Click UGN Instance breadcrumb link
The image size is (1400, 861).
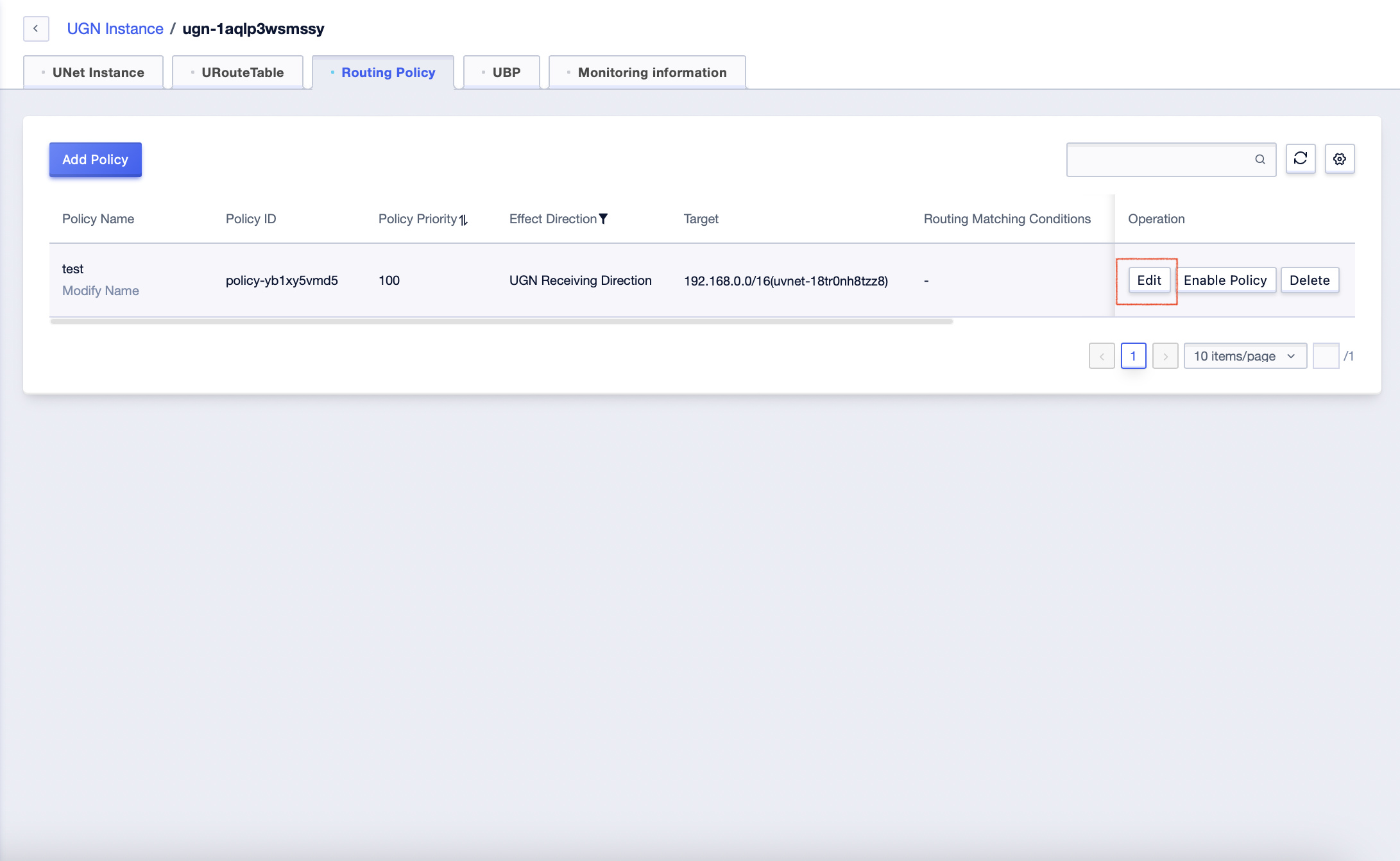pyautogui.click(x=115, y=29)
